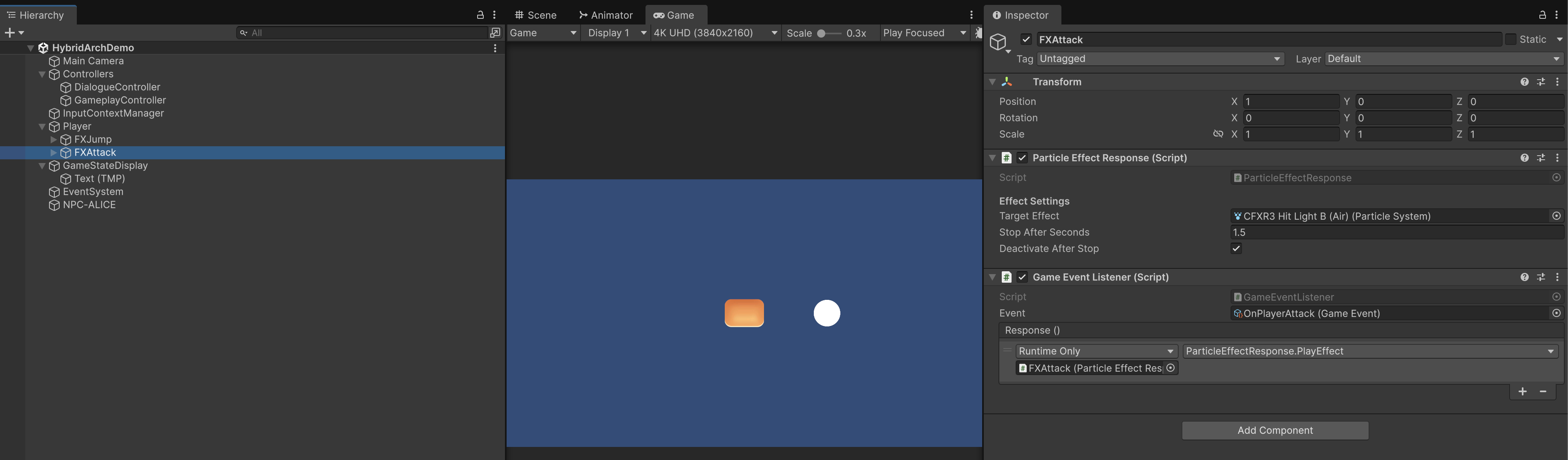Remove response entry with minus button
Viewport: 1568px width, 460px height.
click(1542, 391)
